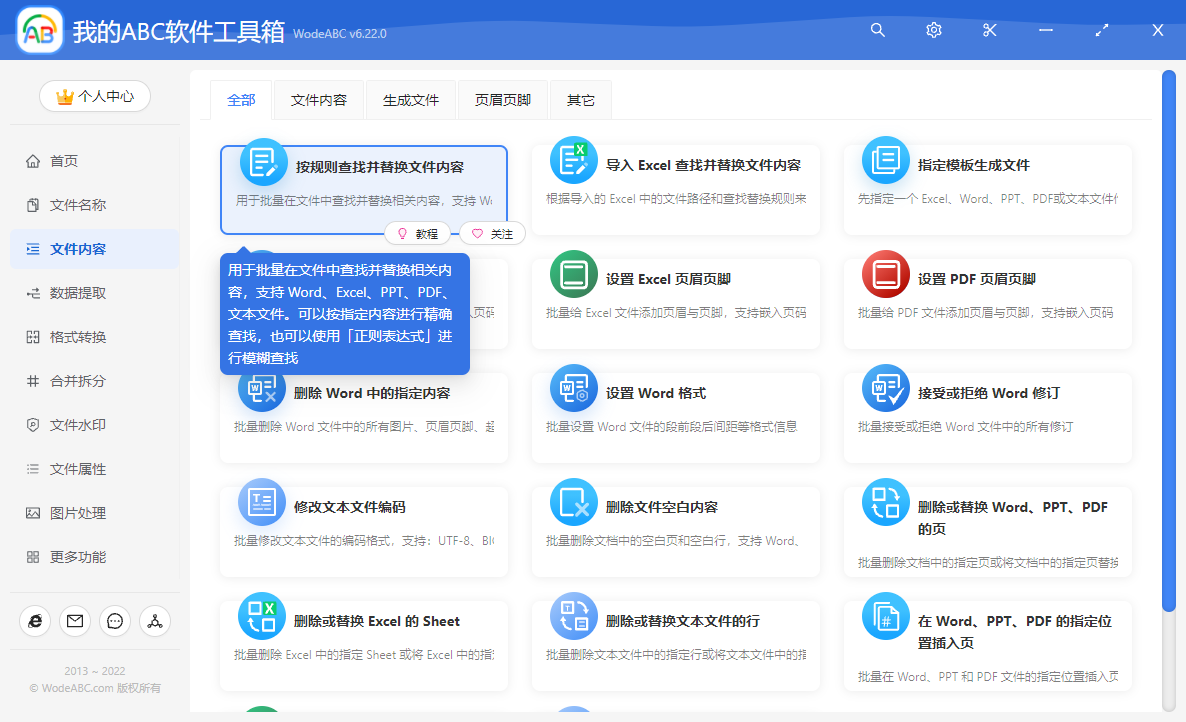The width and height of the screenshot is (1186, 722).
Task: Open the 删除文件空白内容 tool icon
Action: [x=573, y=501]
